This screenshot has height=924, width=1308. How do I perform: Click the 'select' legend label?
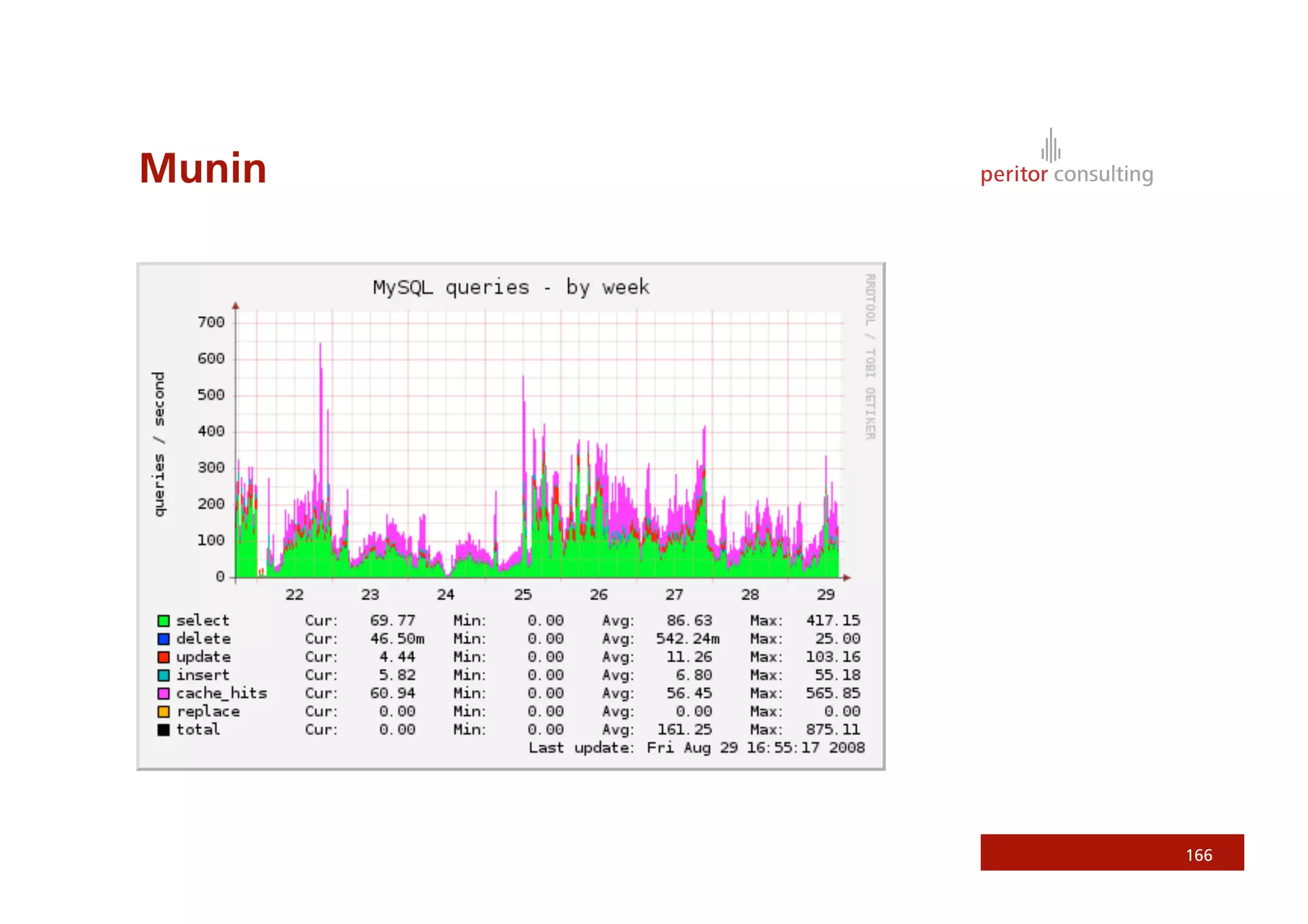coord(202,621)
